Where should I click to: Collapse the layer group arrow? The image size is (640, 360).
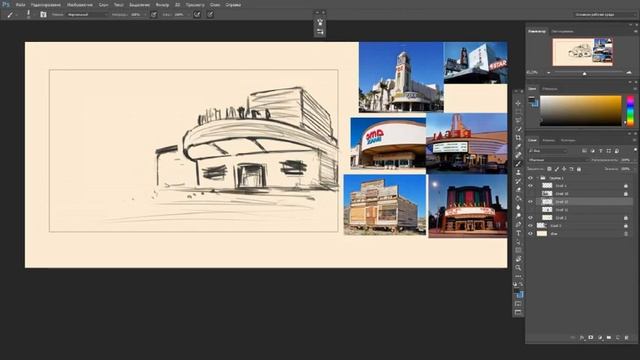537,178
